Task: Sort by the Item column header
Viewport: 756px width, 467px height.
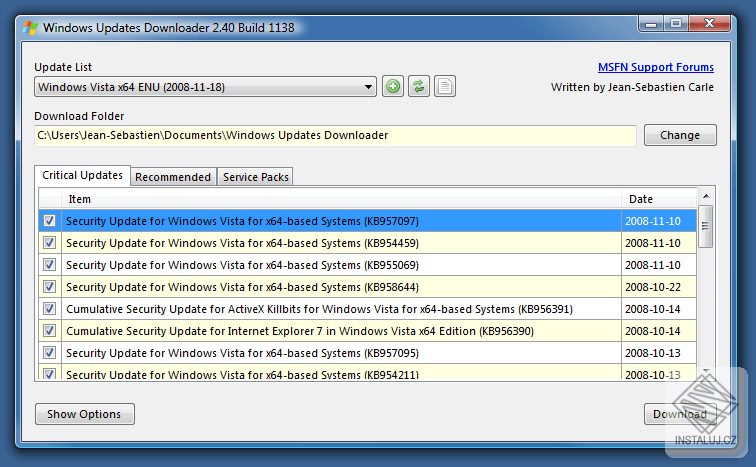Action: click(x=341, y=199)
